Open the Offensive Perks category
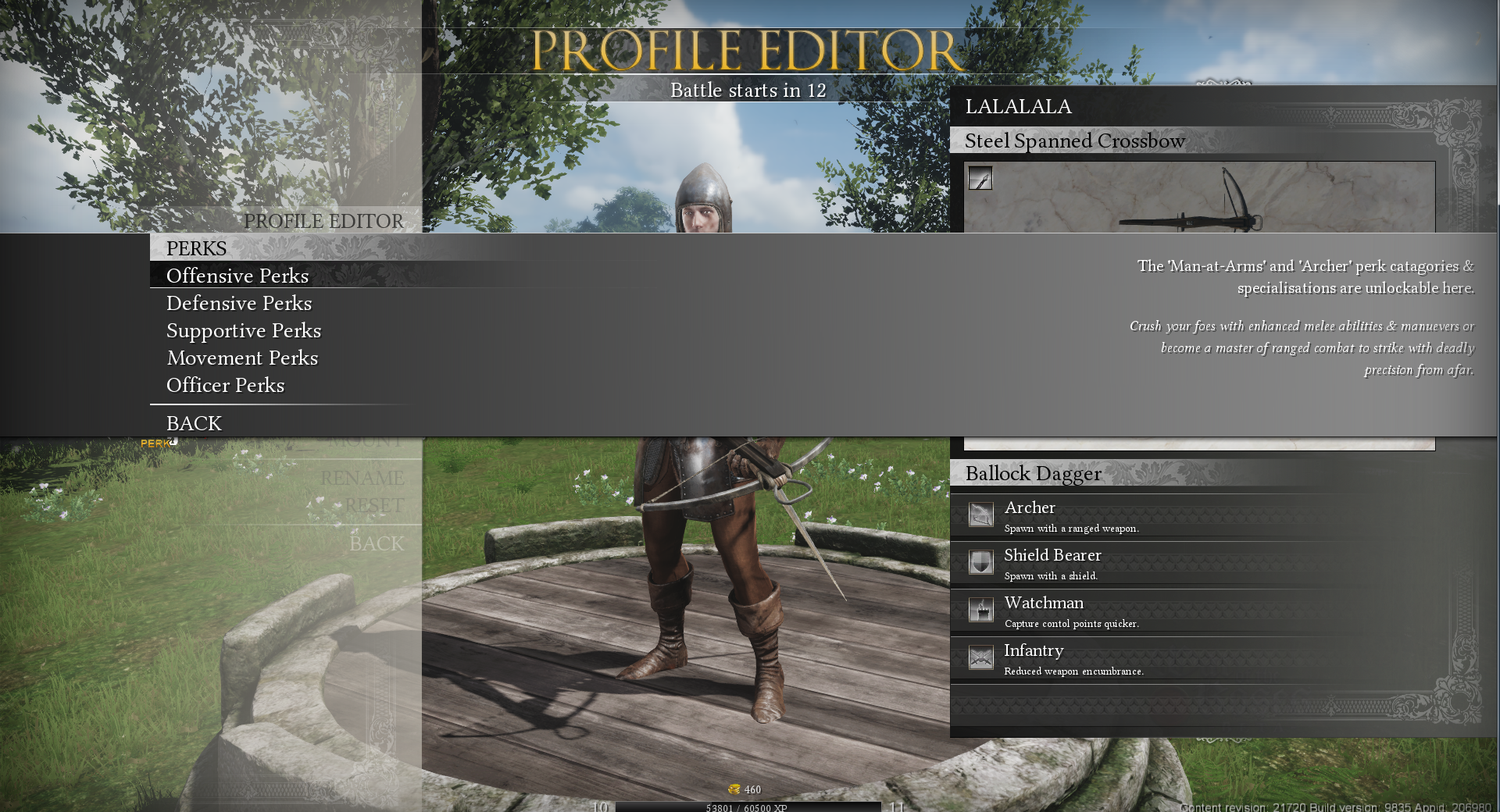 [237, 276]
